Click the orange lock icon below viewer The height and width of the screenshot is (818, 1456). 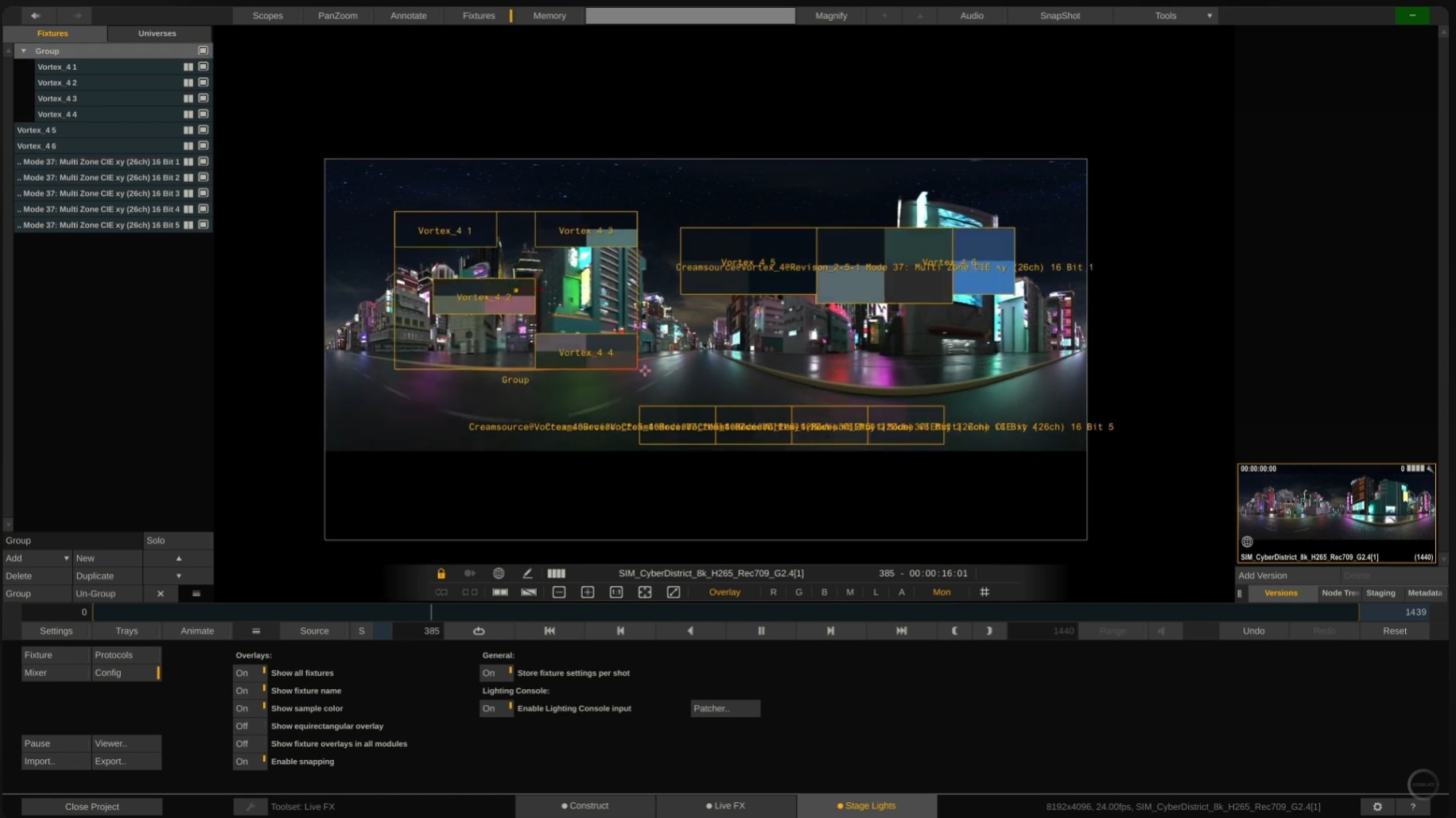tap(441, 573)
